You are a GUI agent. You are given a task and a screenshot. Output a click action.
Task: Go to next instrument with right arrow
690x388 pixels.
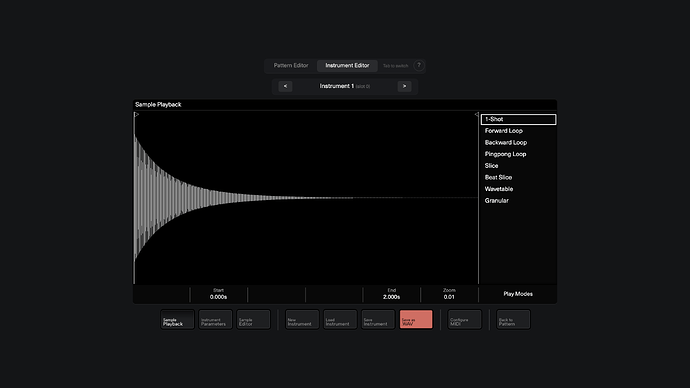404,86
